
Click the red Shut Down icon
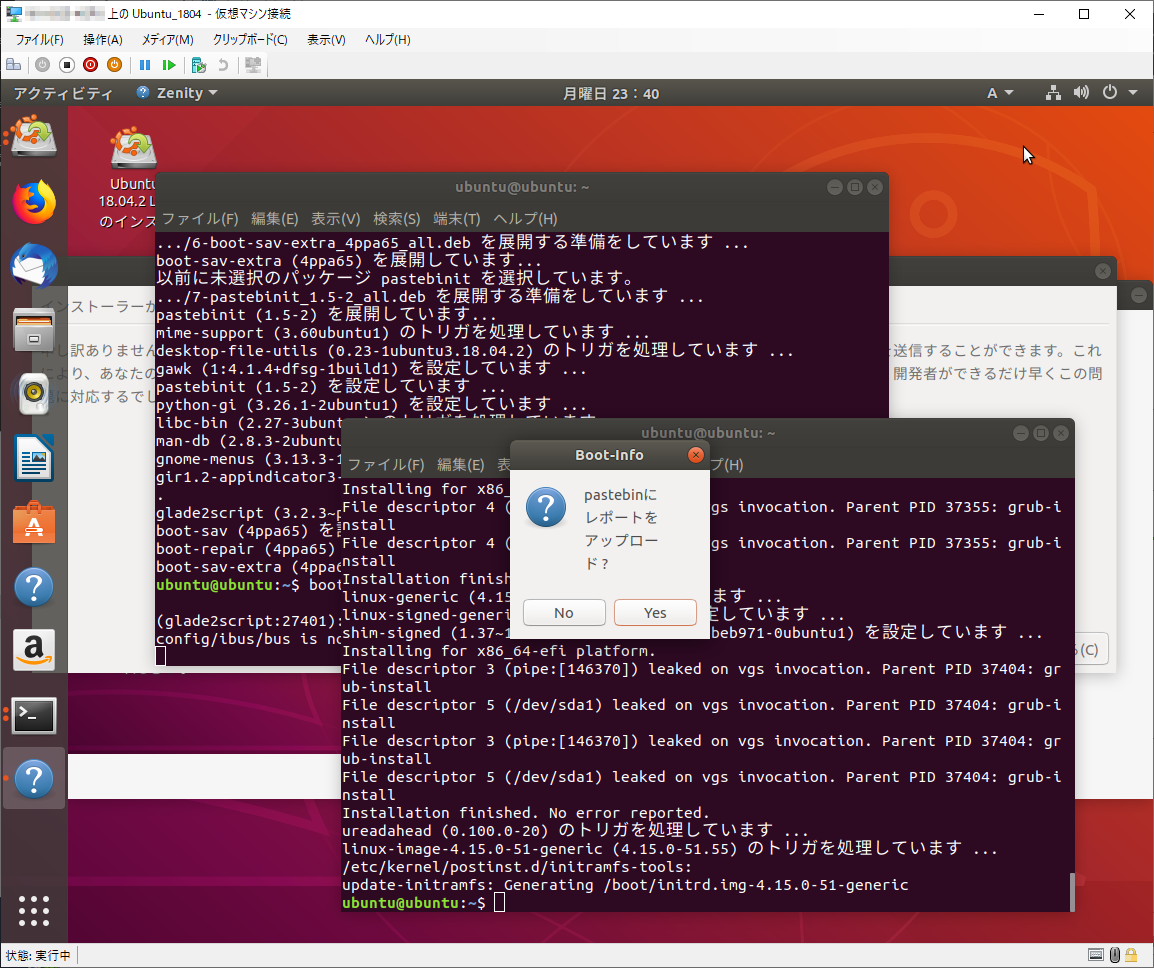(91, 65)
